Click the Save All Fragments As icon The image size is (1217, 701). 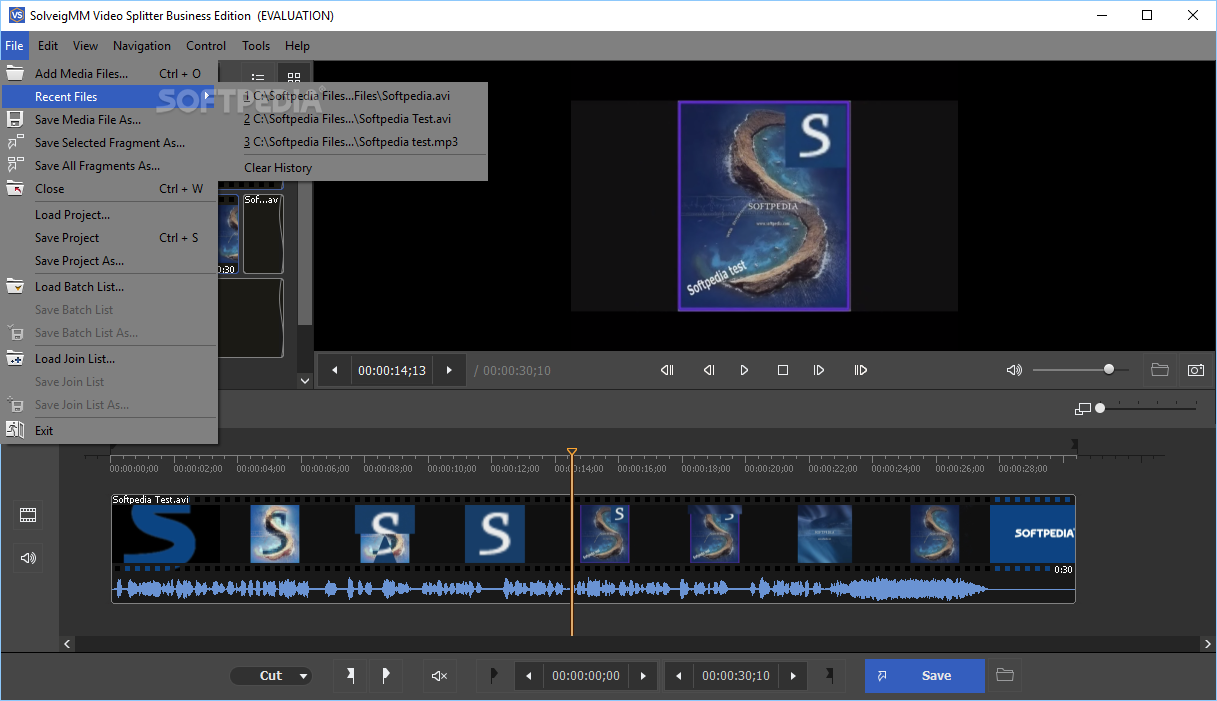(x=15, y=165)
